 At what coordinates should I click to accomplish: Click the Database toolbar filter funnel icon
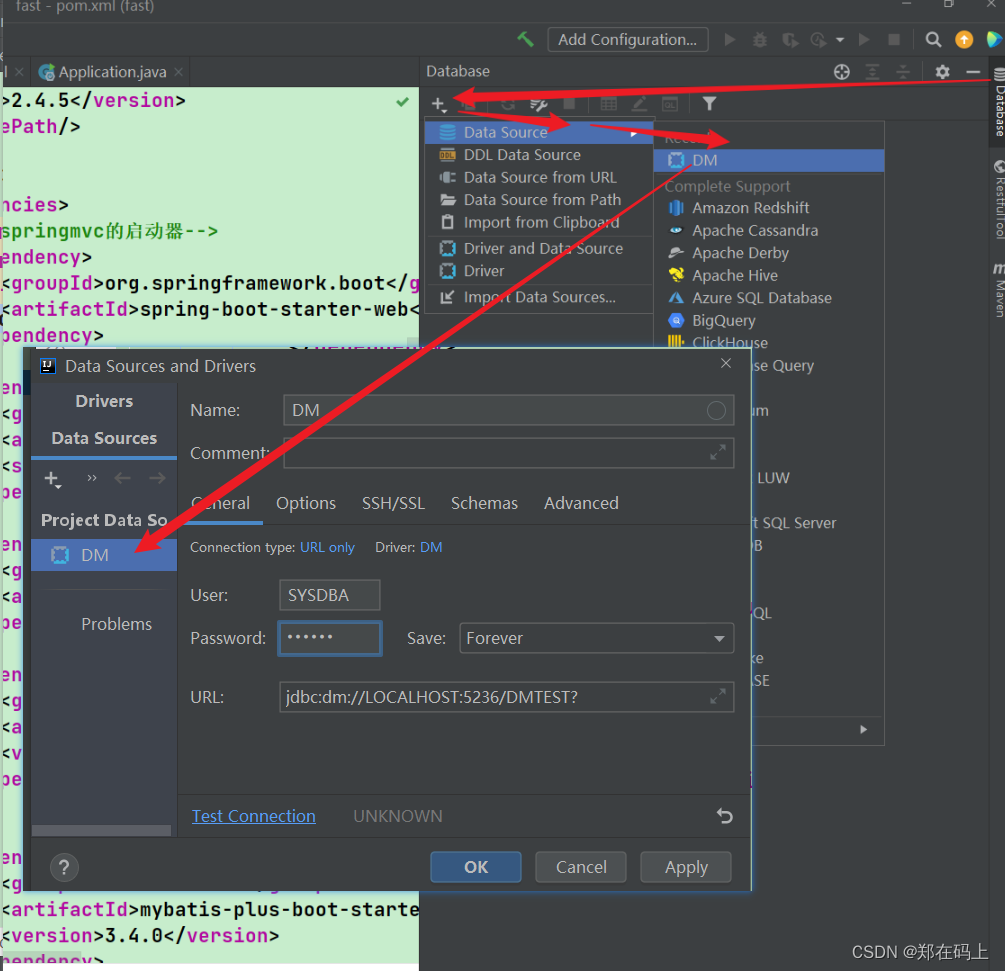(709, 103)
